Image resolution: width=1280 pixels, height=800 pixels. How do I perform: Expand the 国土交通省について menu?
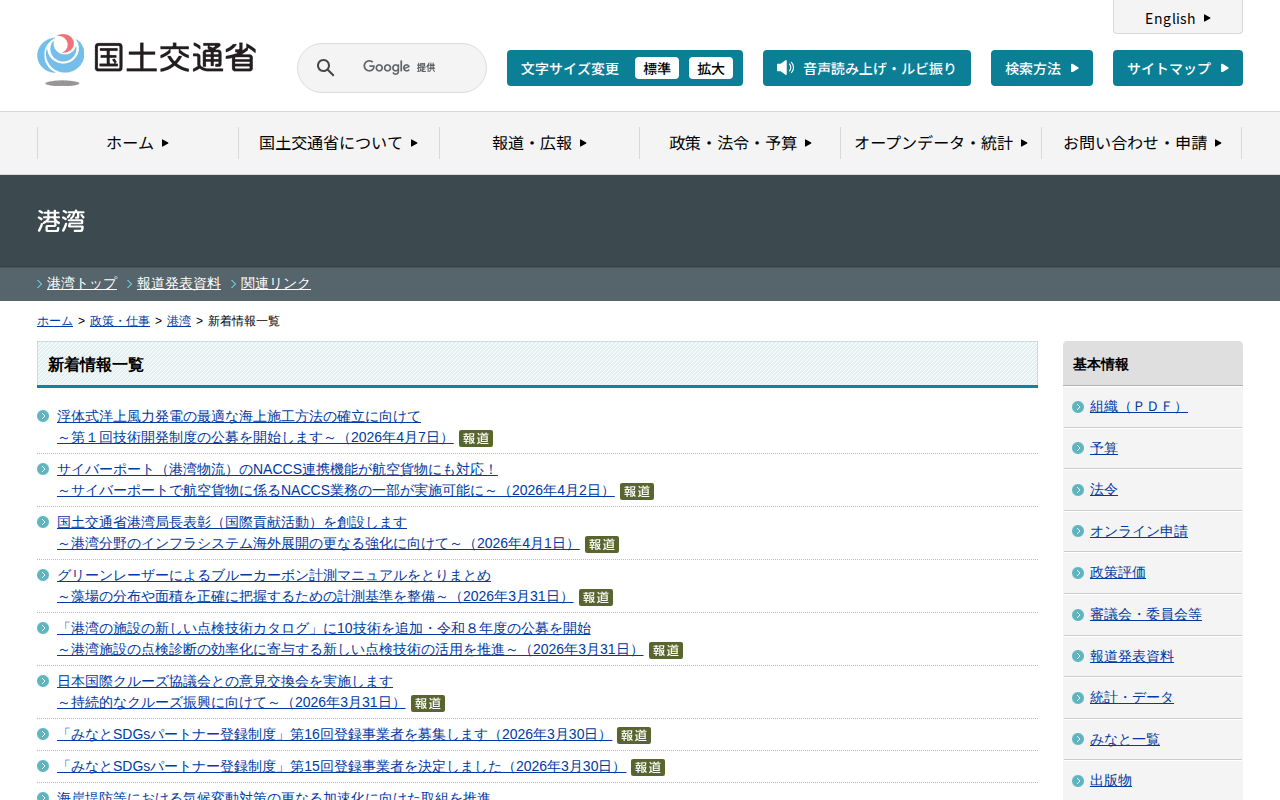[x=338, y=143]
